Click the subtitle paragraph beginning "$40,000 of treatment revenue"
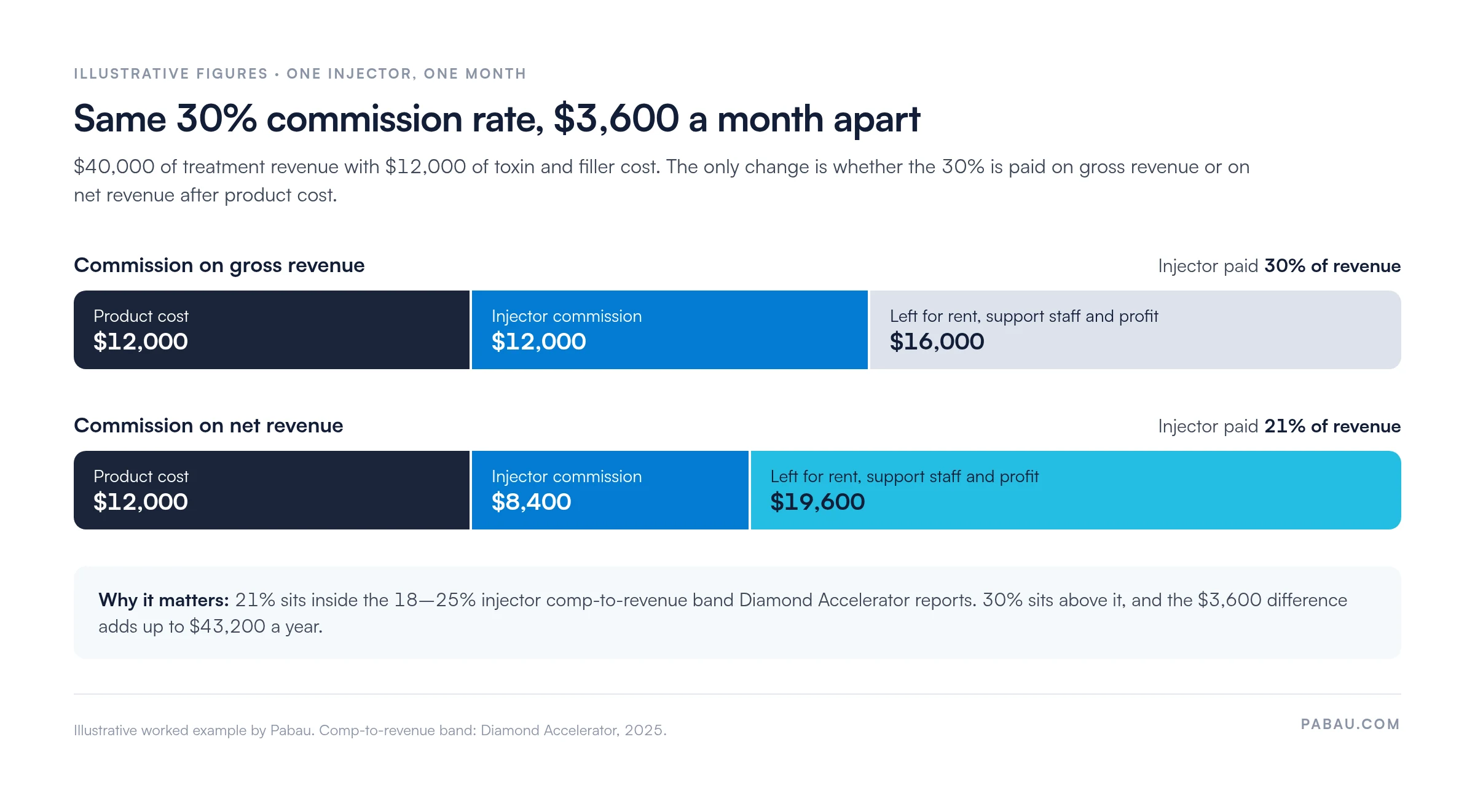This screenshot has height=812, width=1475. (x=661, y=181)
